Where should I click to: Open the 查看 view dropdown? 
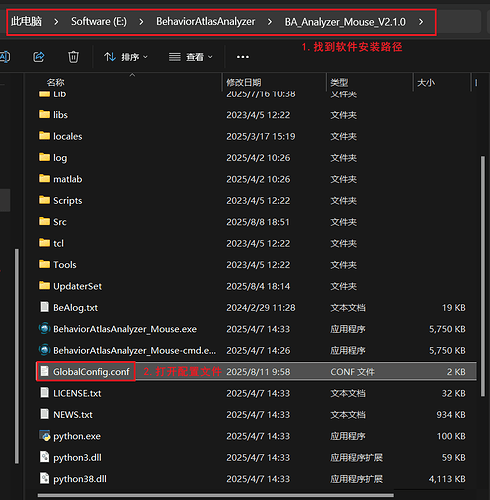(190, 57)
